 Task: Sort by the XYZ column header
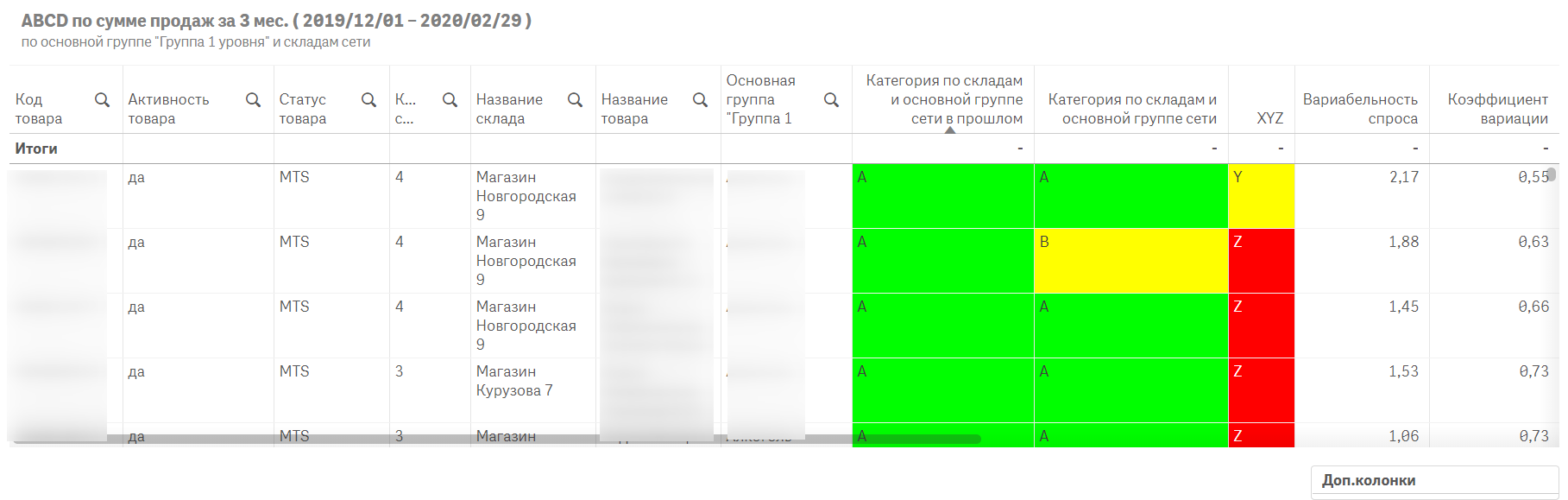point(1269,118)
